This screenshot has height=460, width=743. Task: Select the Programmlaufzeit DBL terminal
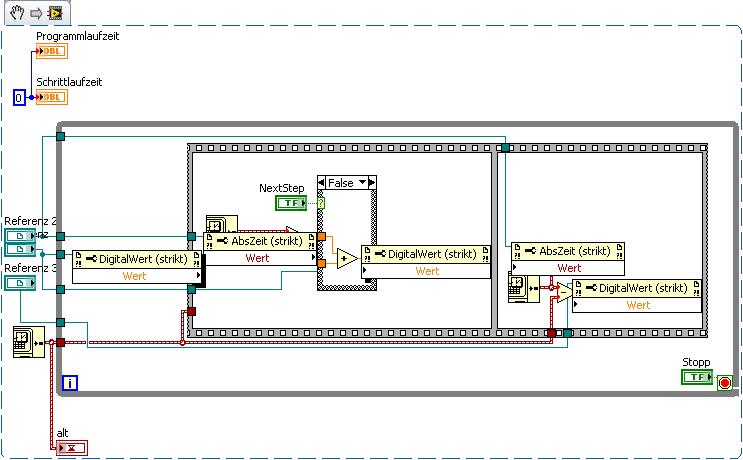click(52, 51)
